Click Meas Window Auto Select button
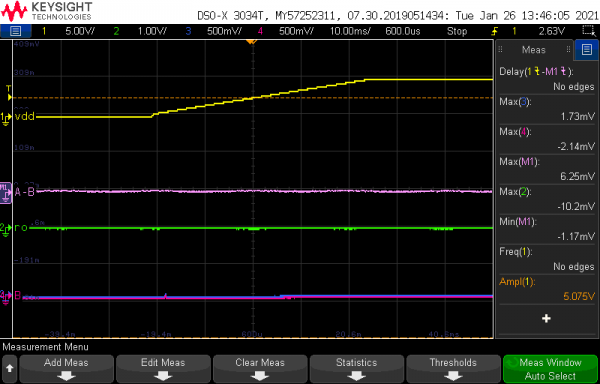Viewport: 600px width, 384px height. (x=550, y=369)
